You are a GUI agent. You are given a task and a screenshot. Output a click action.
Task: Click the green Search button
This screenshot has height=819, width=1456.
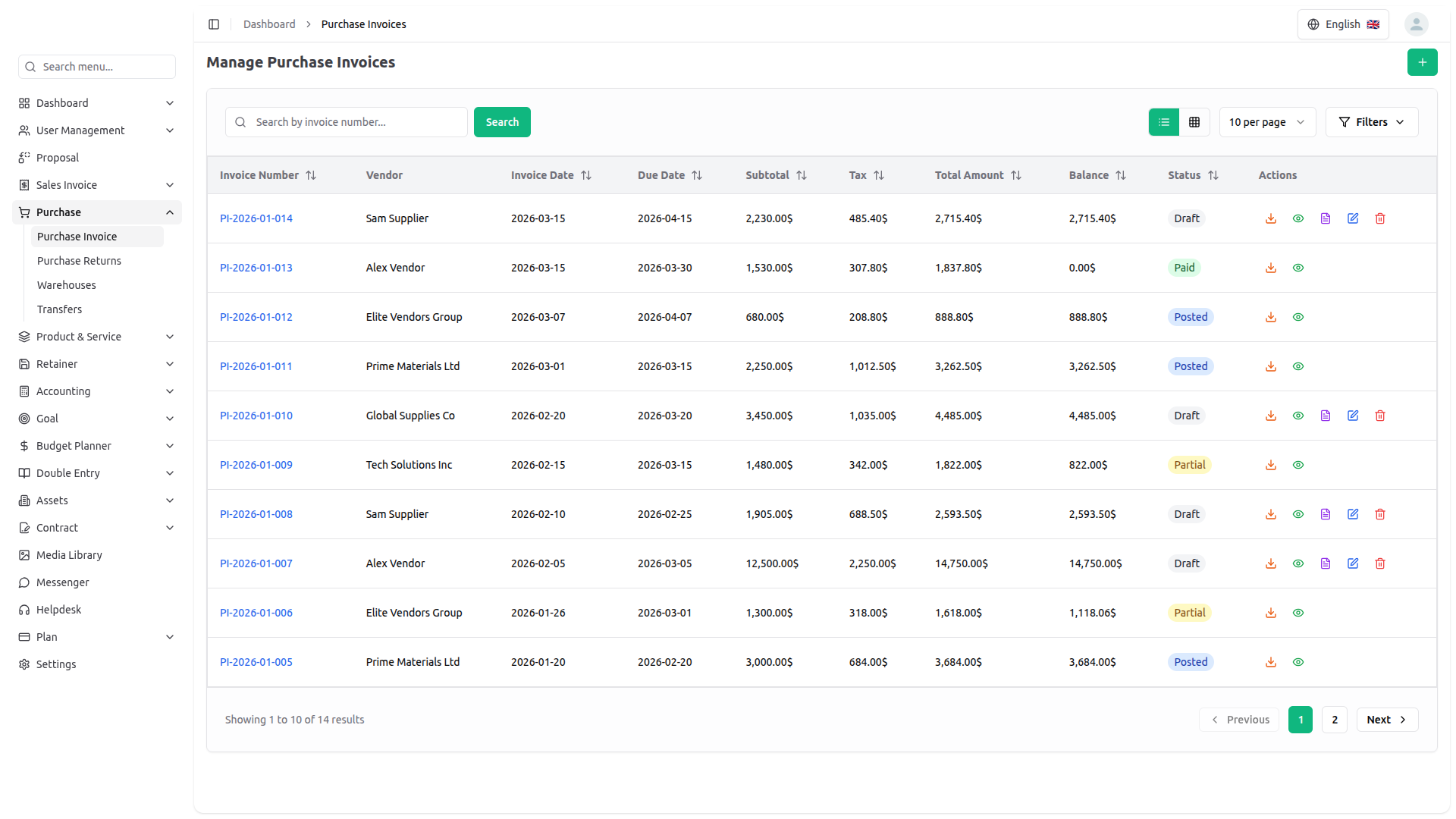(x=502, y=122)
